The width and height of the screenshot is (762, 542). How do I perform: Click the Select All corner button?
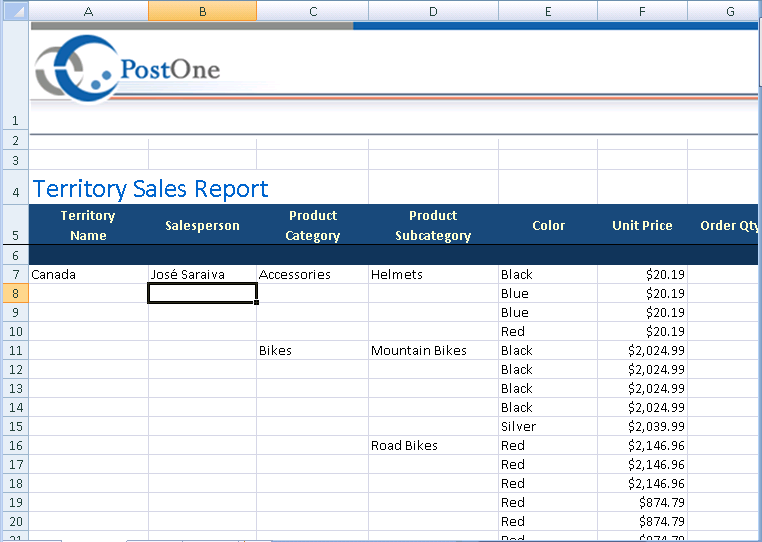pyautogui.click(x=15, y=11)
